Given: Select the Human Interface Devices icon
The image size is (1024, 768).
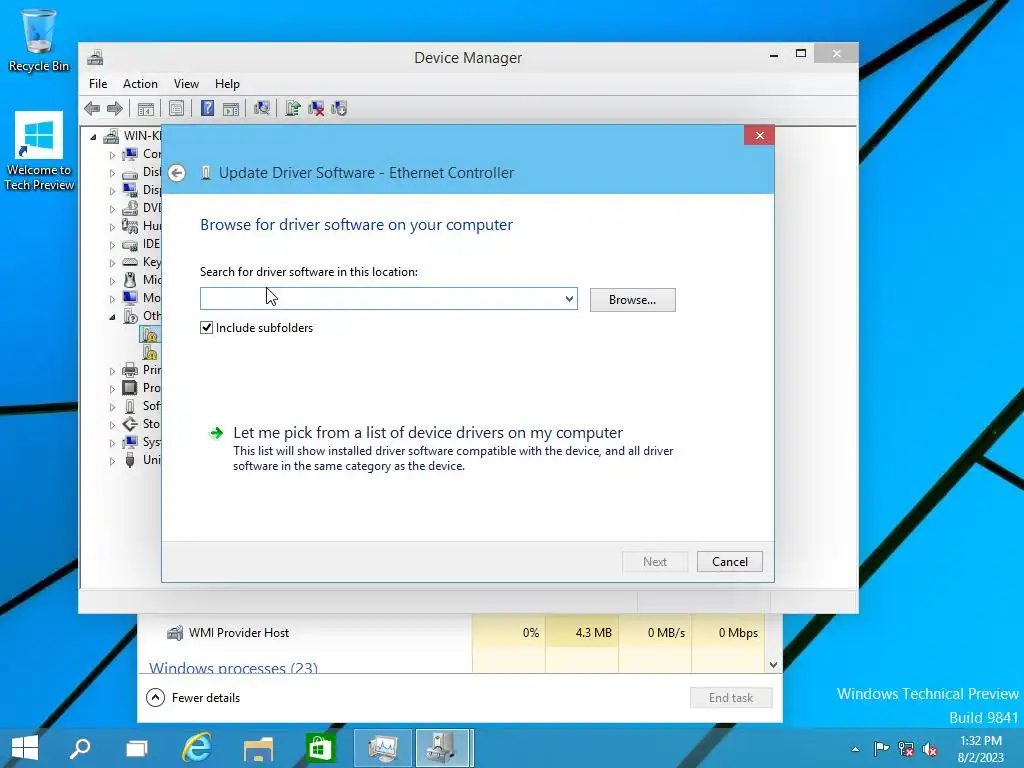Looking at the screenshot, I should 130,226.
